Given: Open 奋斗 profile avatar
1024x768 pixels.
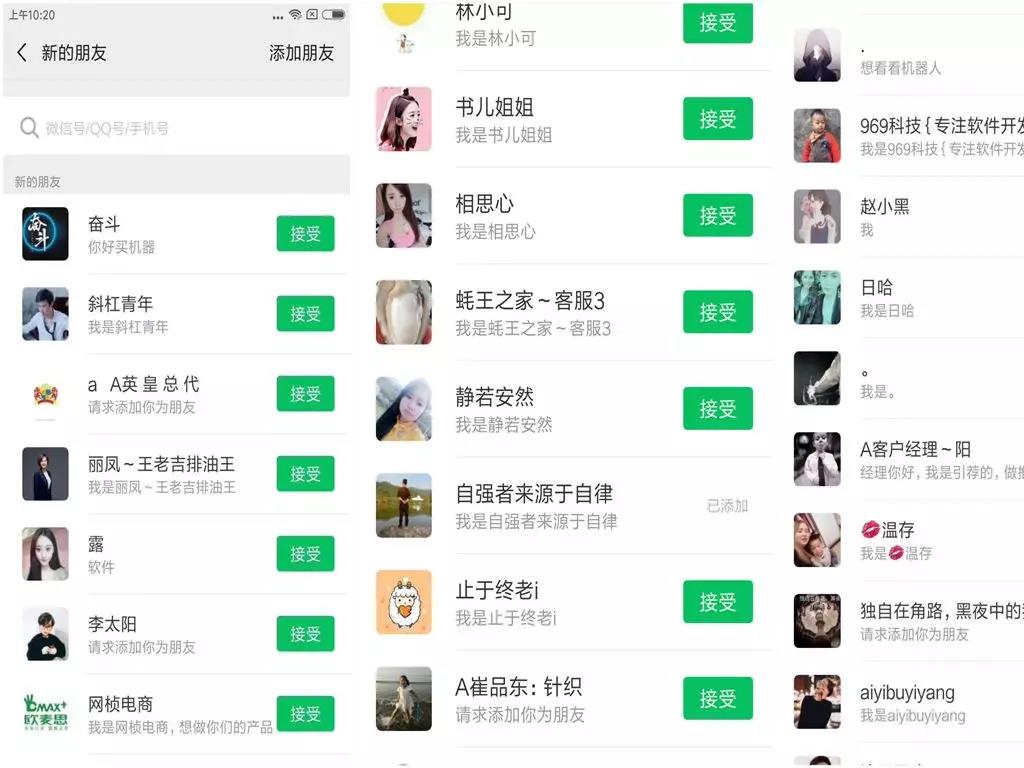Looking at the screenshot, I should point(45,234).
